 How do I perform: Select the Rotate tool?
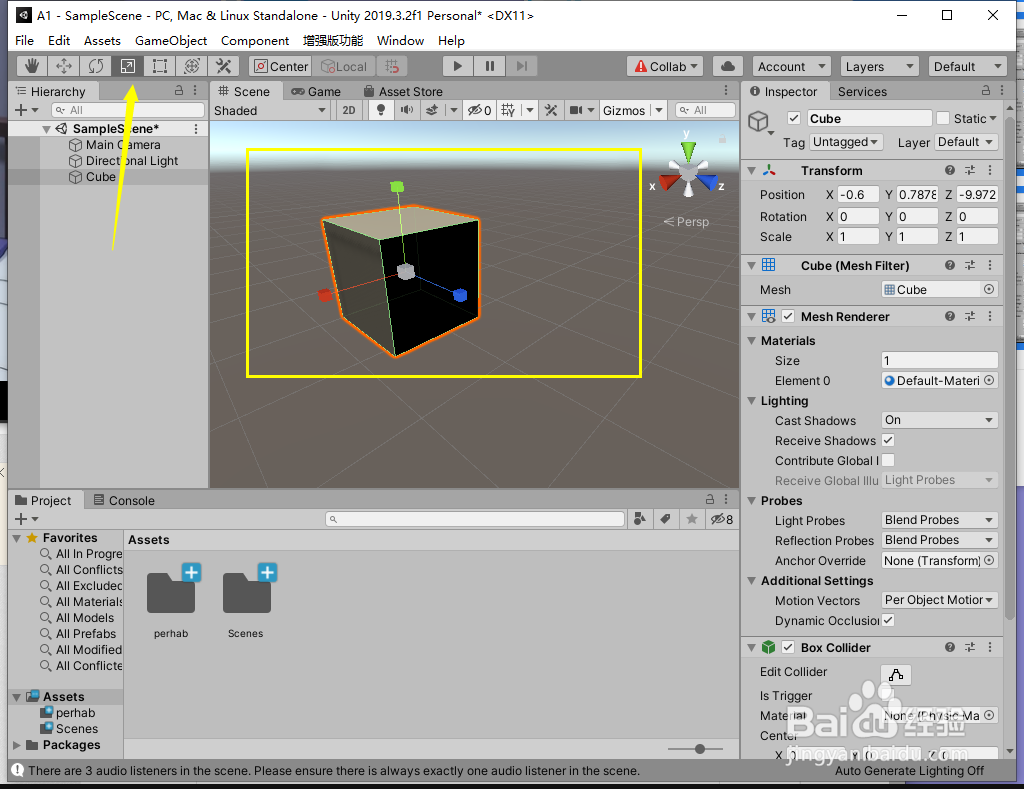(95, 66)
